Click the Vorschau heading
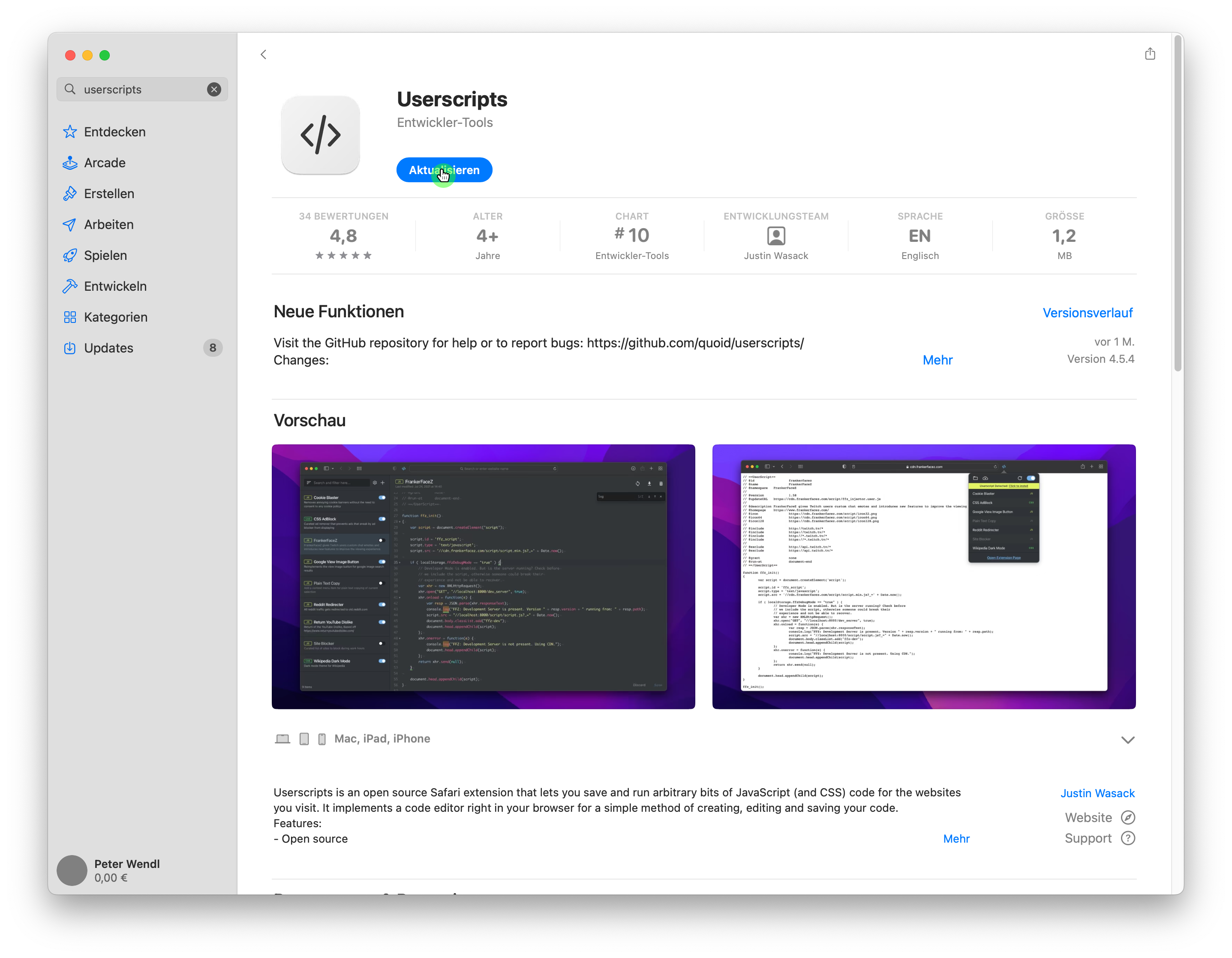Screen dimensions: 1232x958 pos(309,420)
